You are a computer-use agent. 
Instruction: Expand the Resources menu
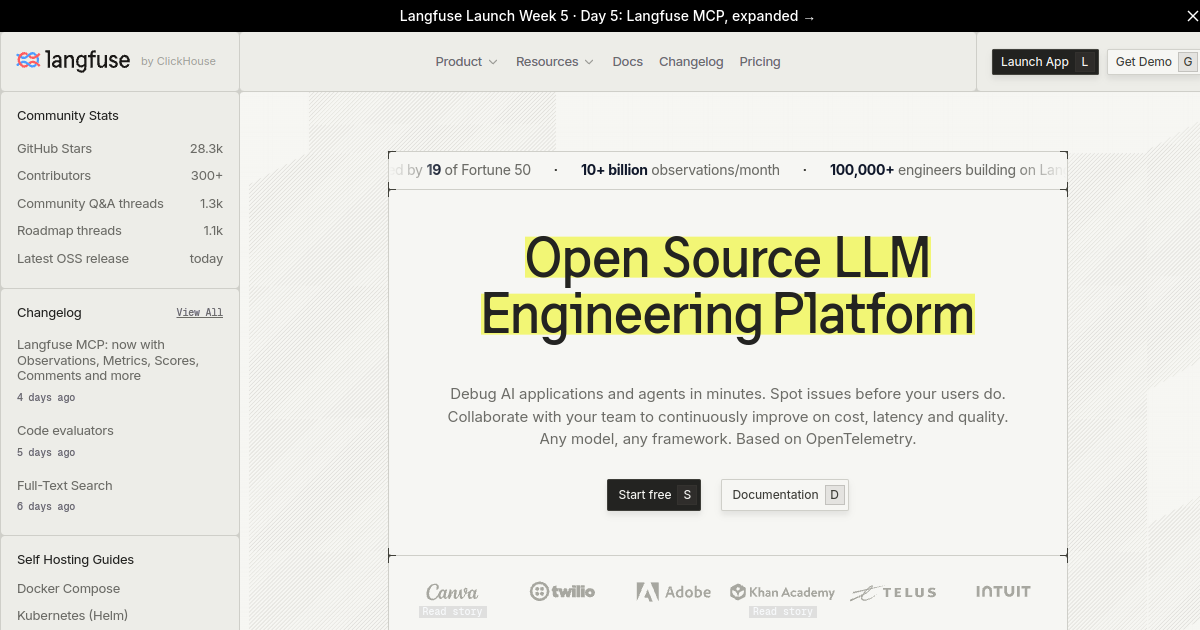click(555, 62)
